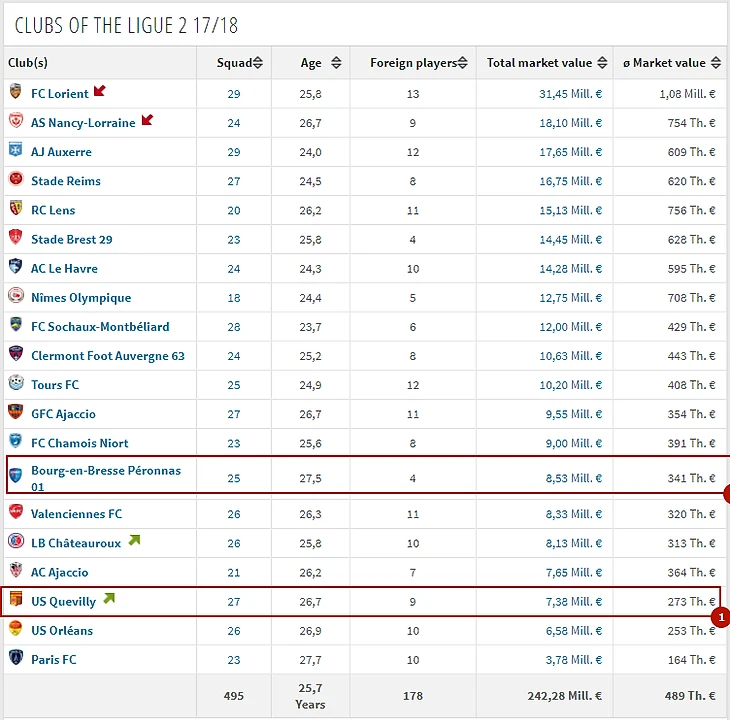Open the Paris FC club link
Screen dimensions: 730x720
[54, 659]
